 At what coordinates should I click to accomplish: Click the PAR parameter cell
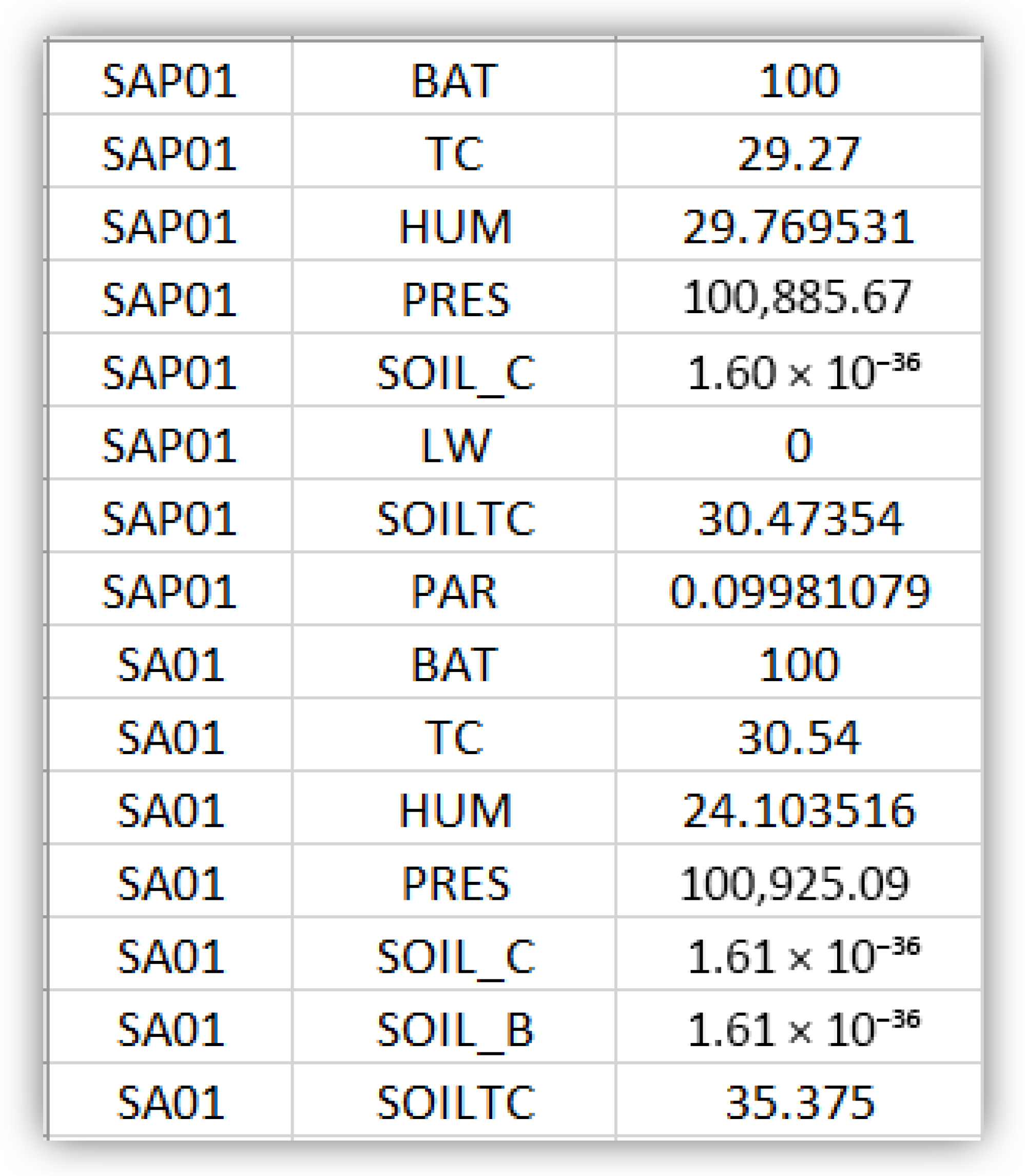[454, 591]
